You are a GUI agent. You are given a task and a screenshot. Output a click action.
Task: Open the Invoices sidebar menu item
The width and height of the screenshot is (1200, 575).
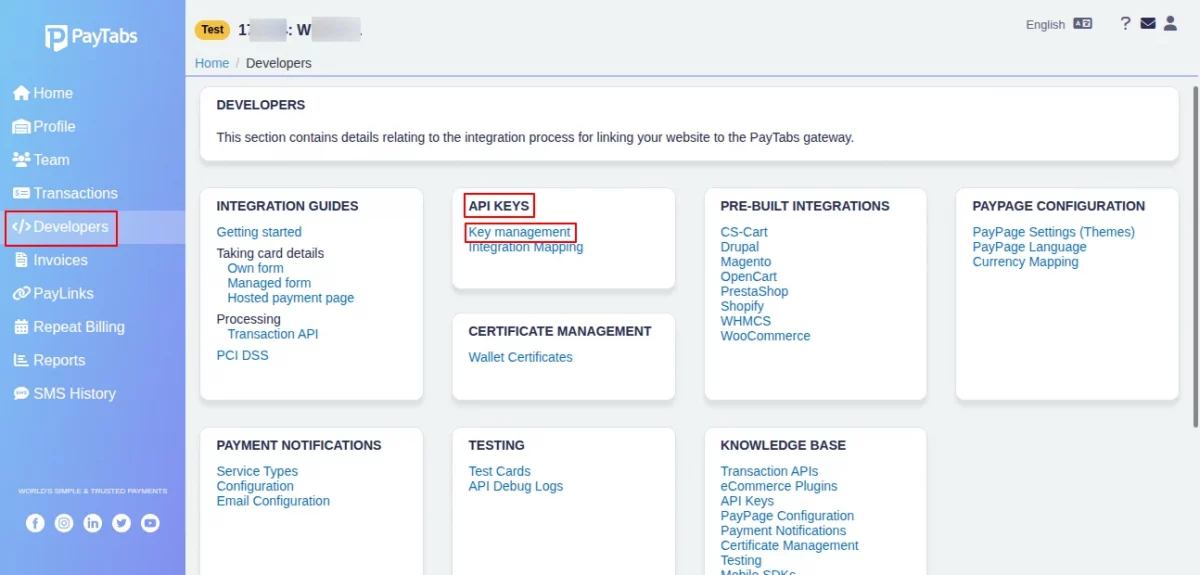(x=52, y=260)
